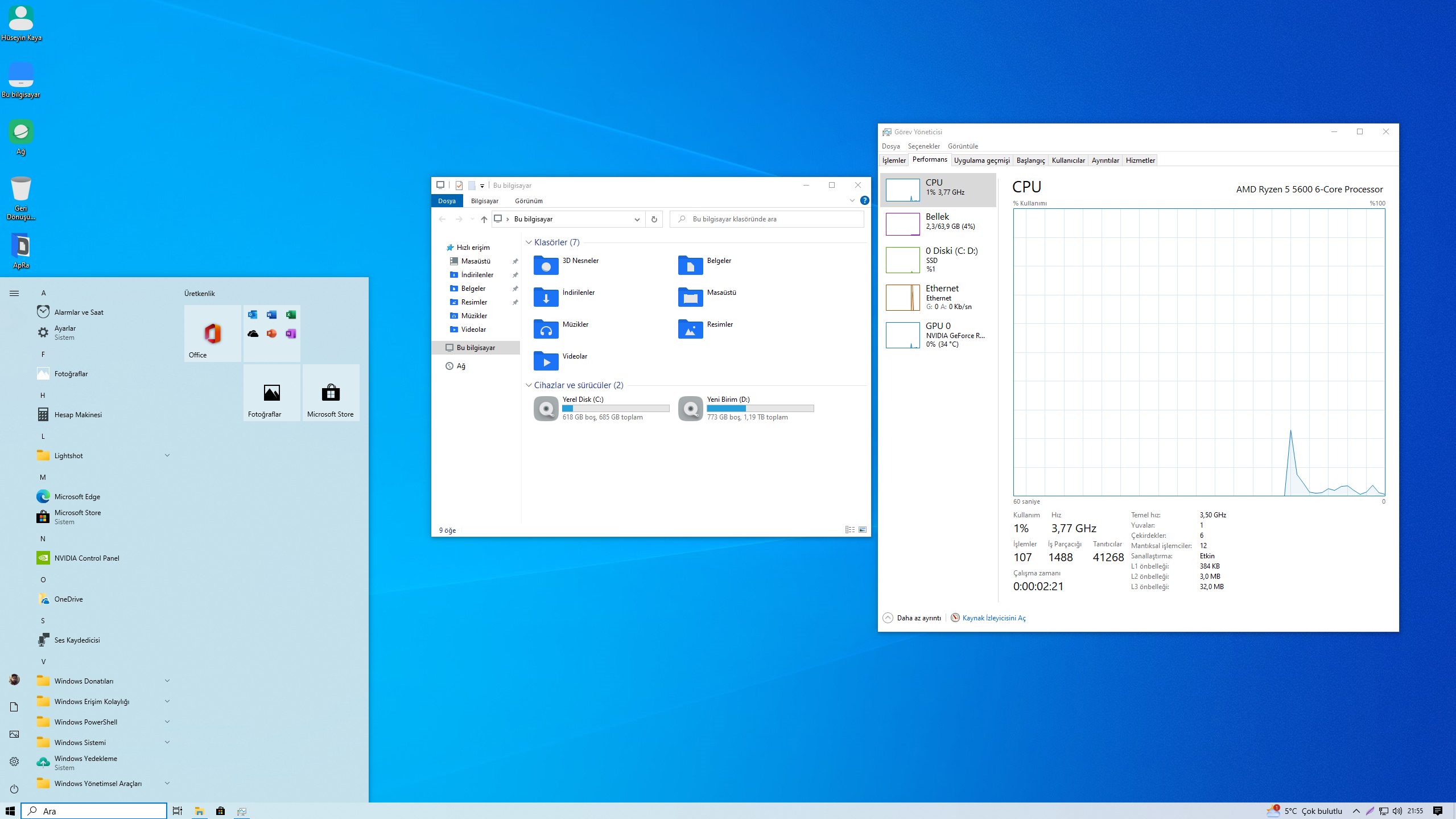Click the power icon in Start menu
The width and height of the screenshot is (1456, 819).
(14, 789)
